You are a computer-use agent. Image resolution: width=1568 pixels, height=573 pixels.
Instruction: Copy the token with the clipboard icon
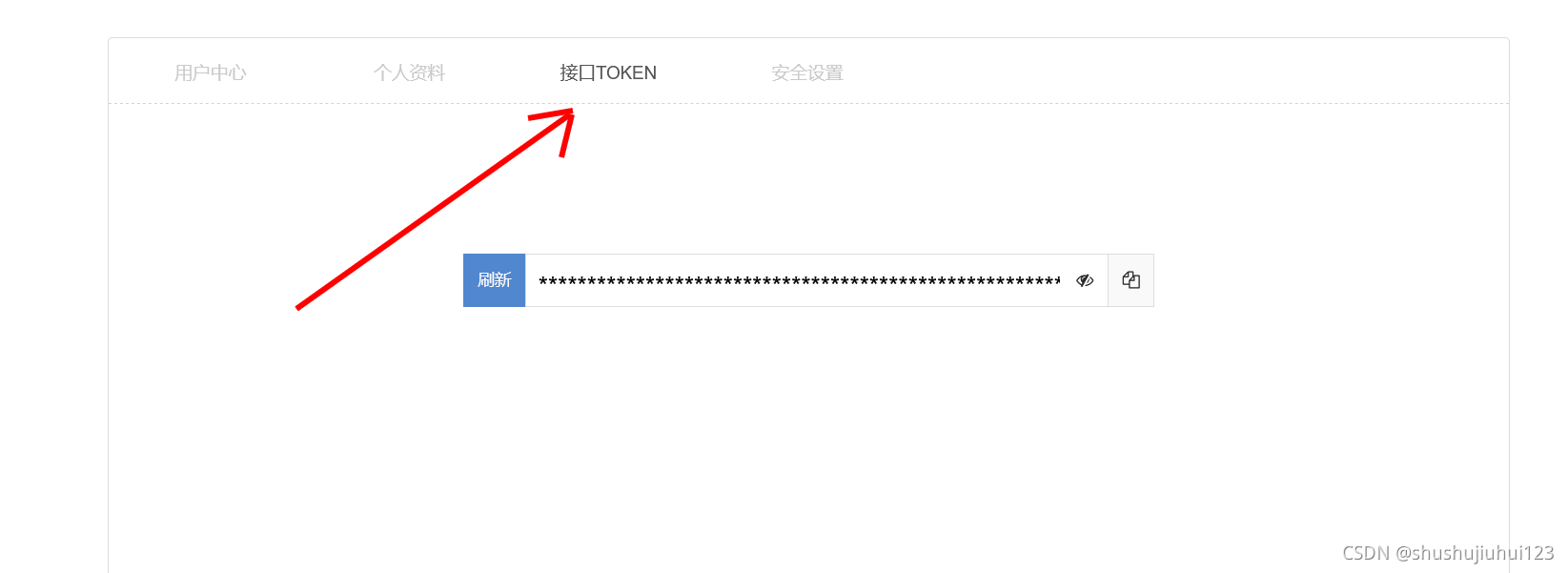pos(1130,280)
